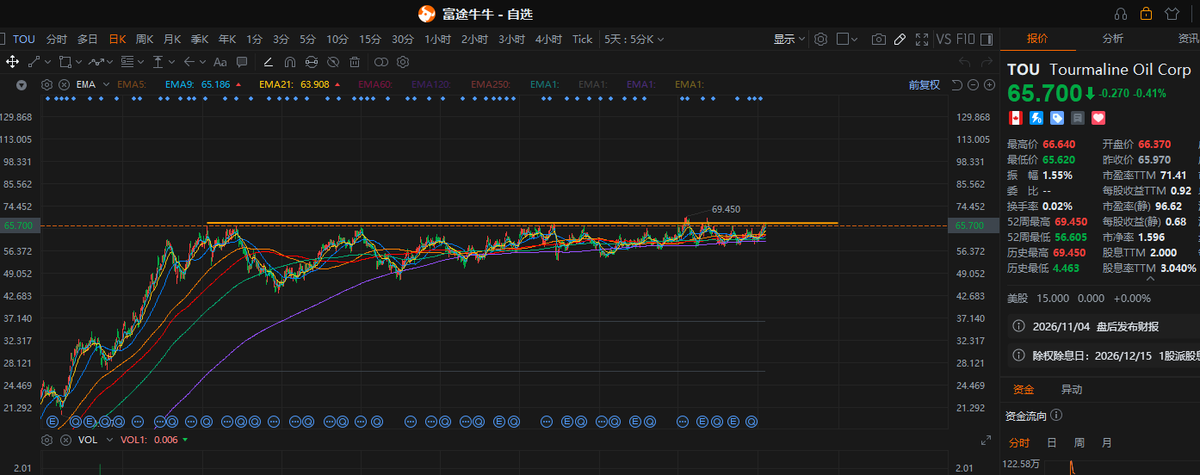Toggle the drawing pen toolbar
Image resolution: width=1200 pixels, height=475 pixels.
900,39
